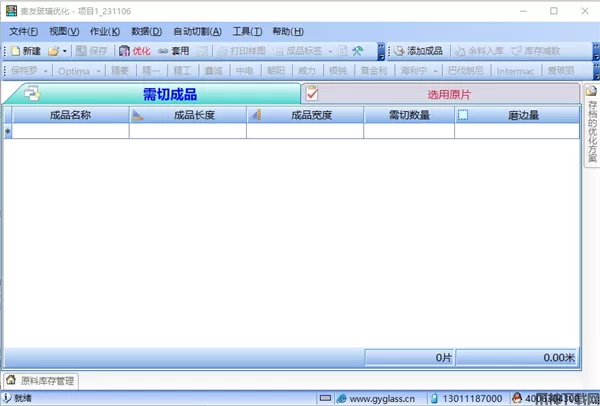Click 添加成品 add product button

click(418, 51)
